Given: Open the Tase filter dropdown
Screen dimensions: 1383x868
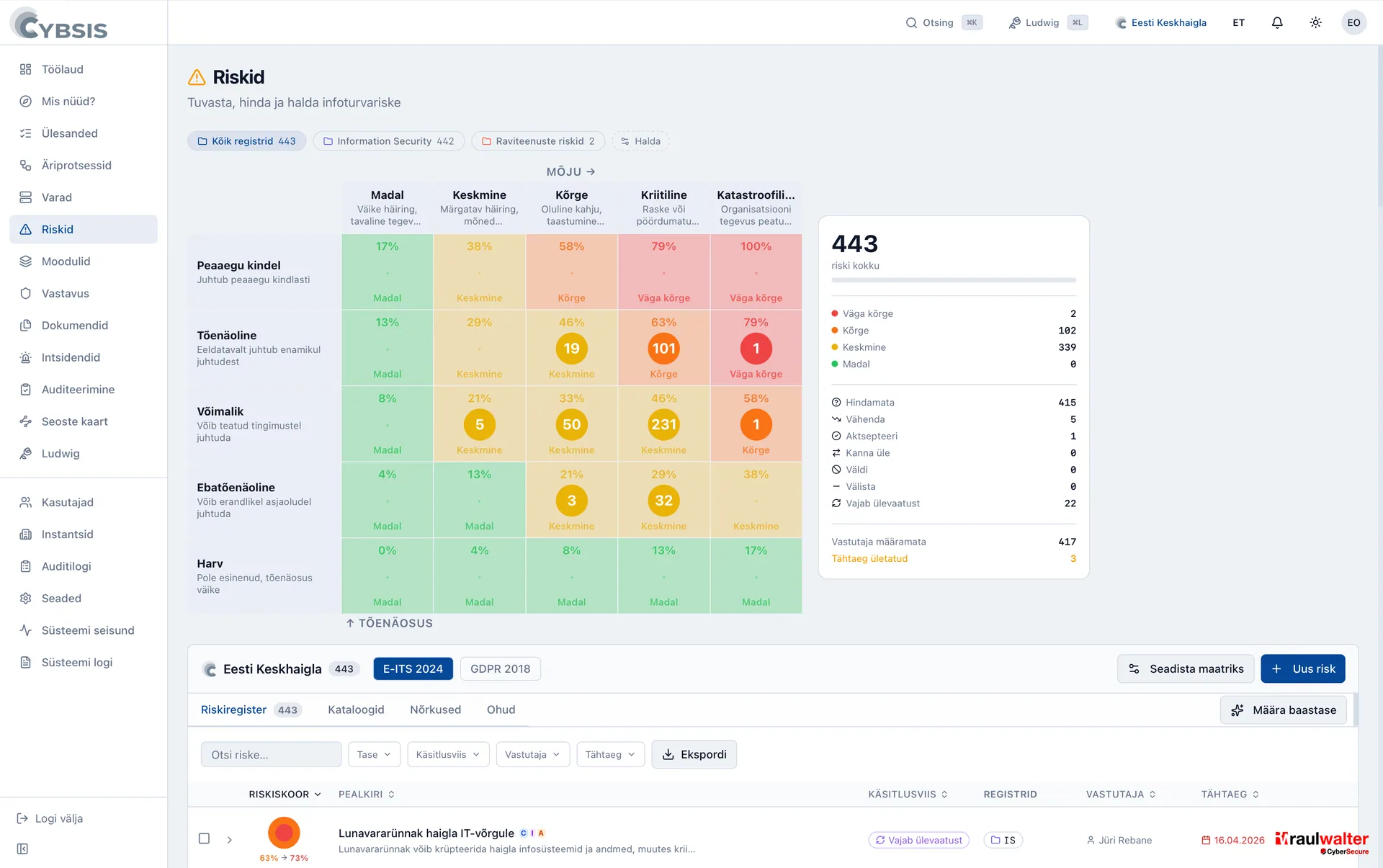Looking at the screenshot, I should point(374,754).
